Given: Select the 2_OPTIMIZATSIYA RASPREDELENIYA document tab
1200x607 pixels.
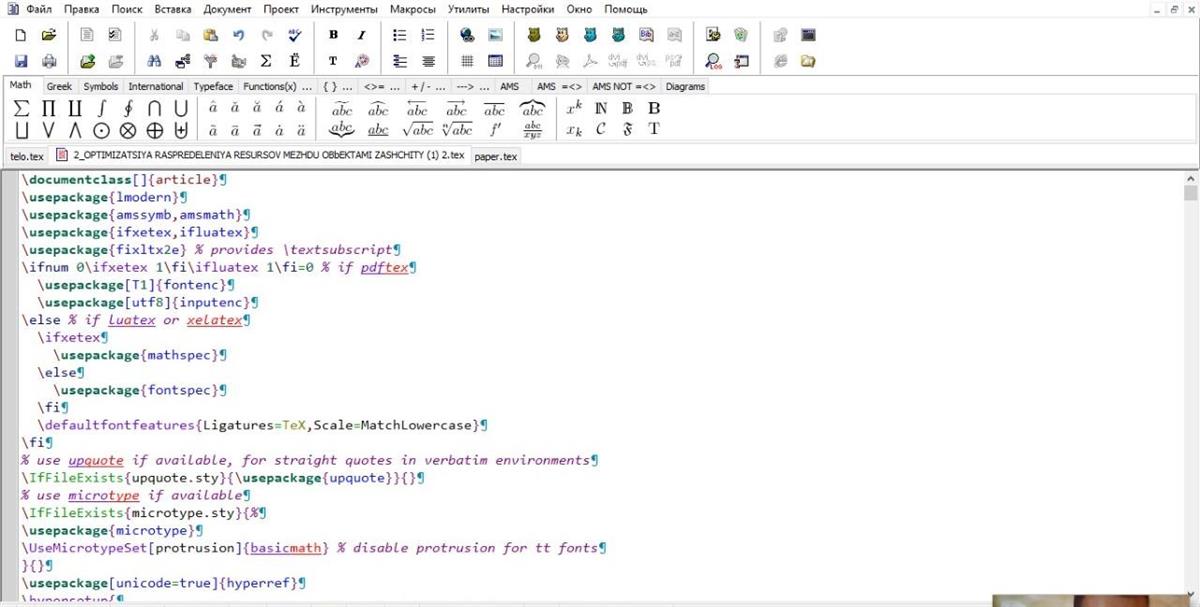Looking at the screenshot, I should click(x=260, y=155).
